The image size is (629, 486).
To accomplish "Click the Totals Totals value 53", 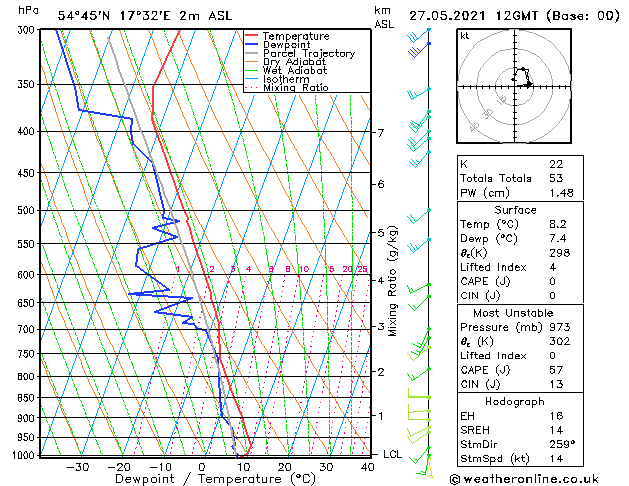I will coord(556,178).
